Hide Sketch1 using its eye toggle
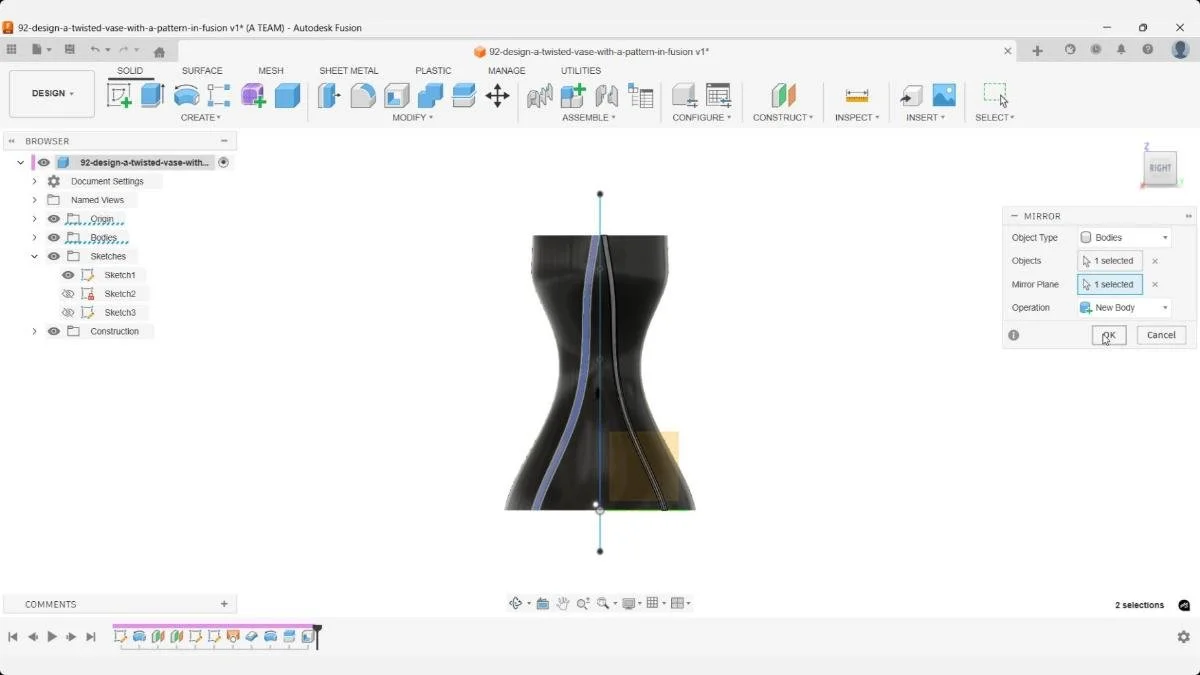This screenshot has height=675, width=1200. (x=68, y=274)
